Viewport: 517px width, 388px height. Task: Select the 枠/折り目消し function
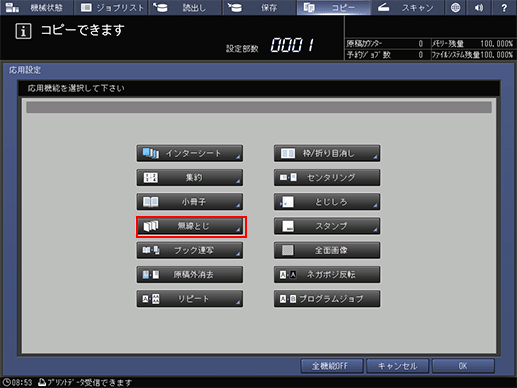327,153
